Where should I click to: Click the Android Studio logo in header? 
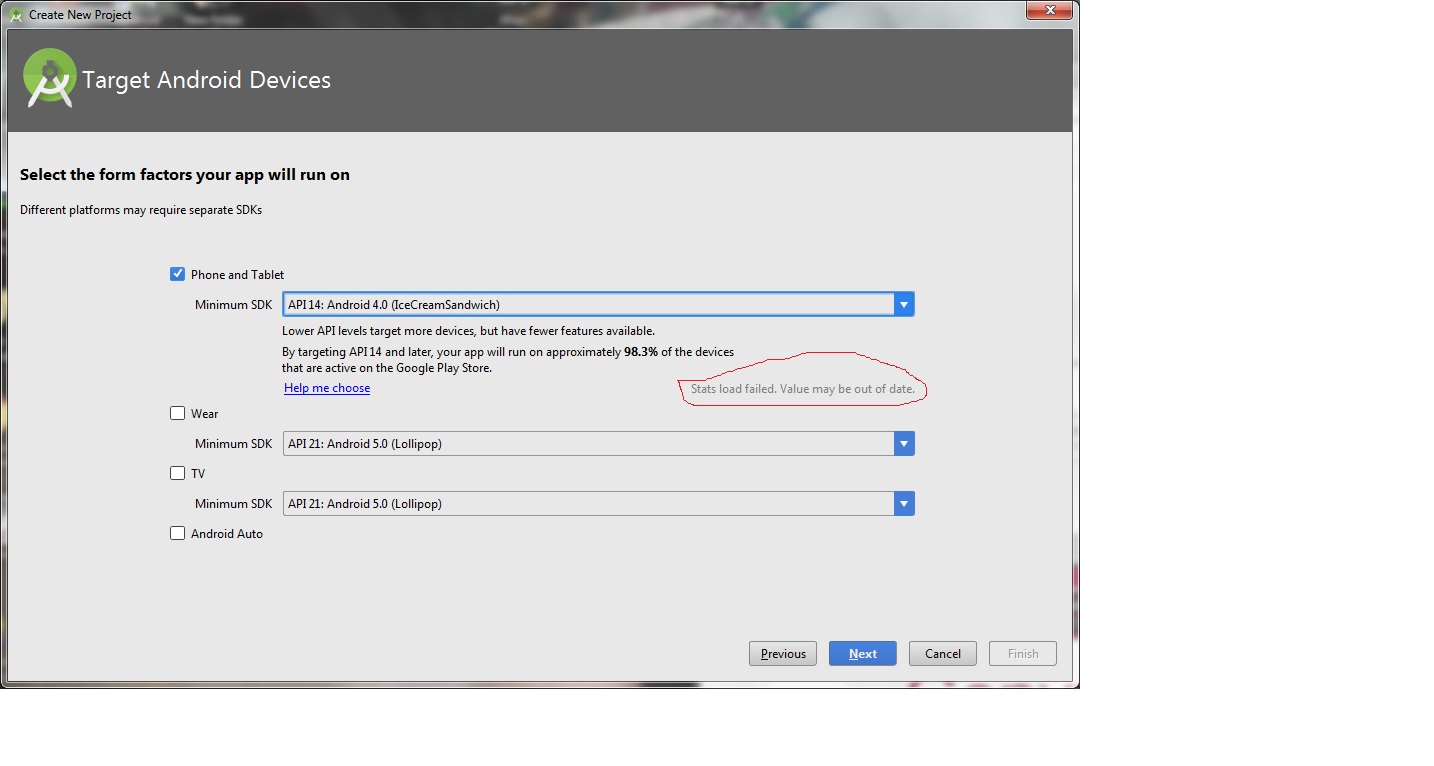point(50,79)
